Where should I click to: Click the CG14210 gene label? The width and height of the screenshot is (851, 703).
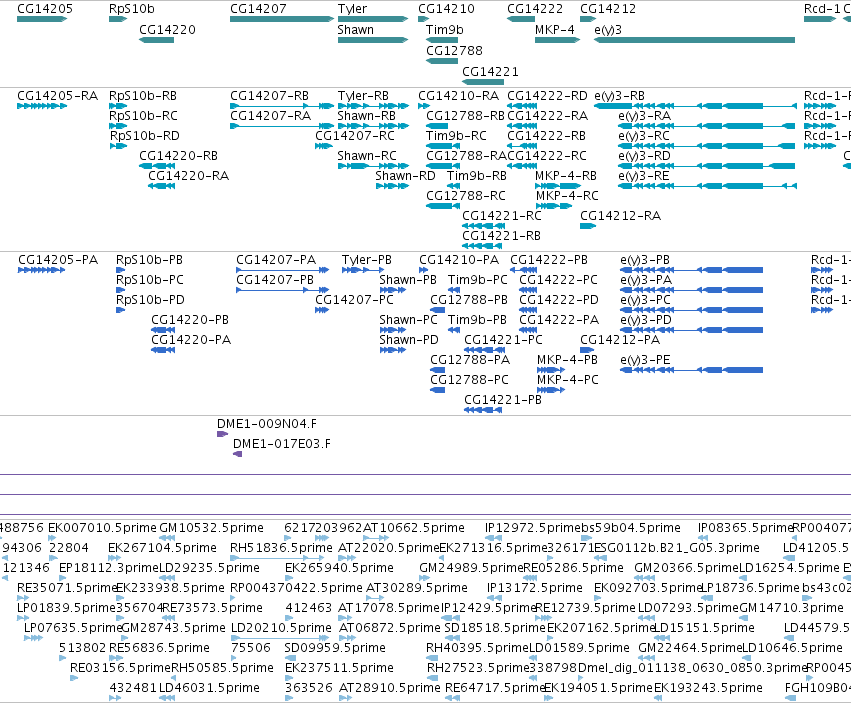pos(446,9)
